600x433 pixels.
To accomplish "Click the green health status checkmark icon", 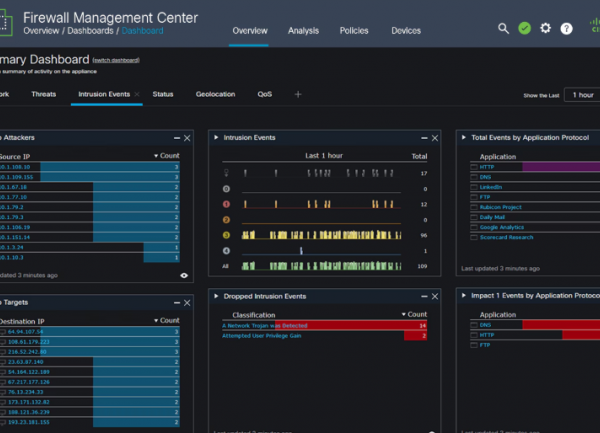I will [524, 28].
